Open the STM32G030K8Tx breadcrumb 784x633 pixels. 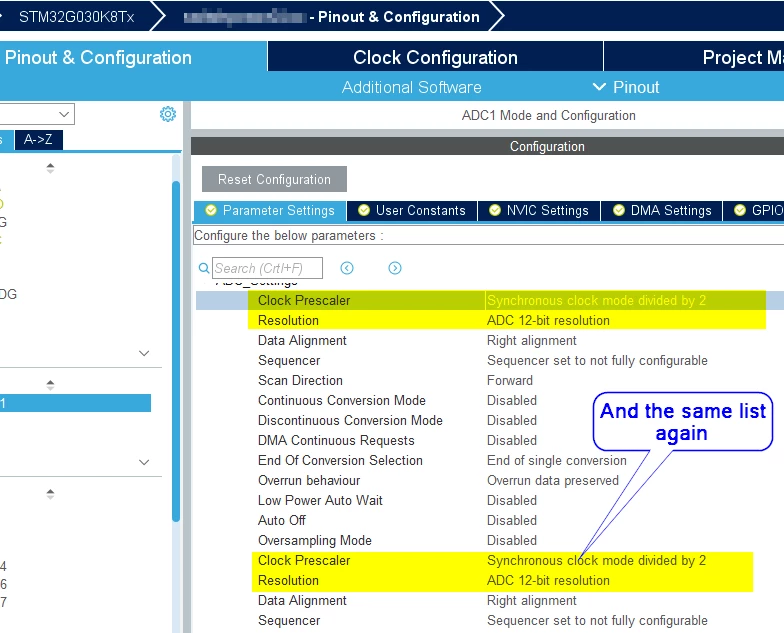click(76, 16)
